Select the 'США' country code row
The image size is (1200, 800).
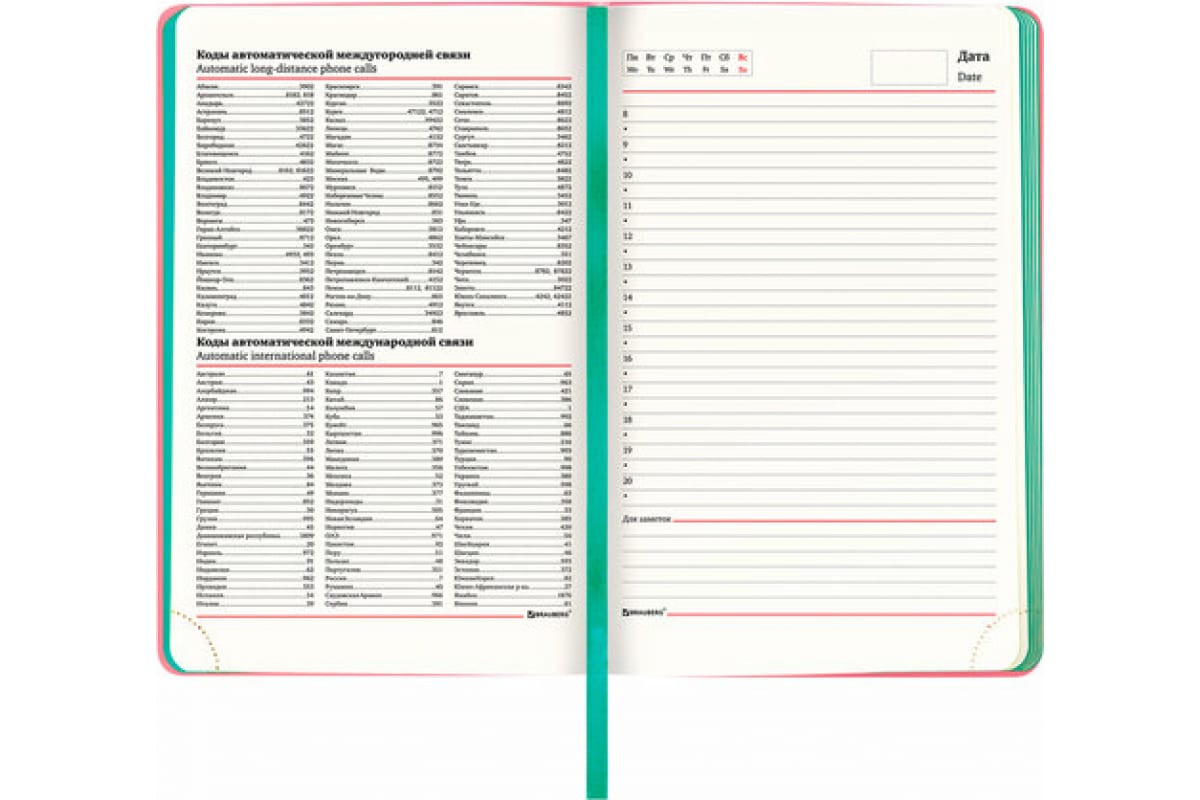(513, 408)
